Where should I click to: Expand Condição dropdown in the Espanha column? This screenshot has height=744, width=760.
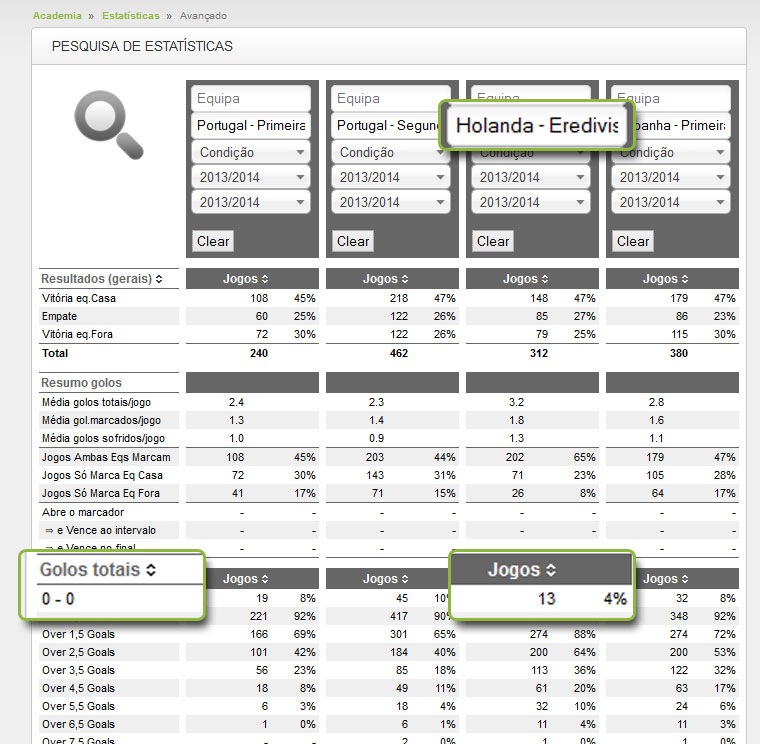click(x=671, y=153)
